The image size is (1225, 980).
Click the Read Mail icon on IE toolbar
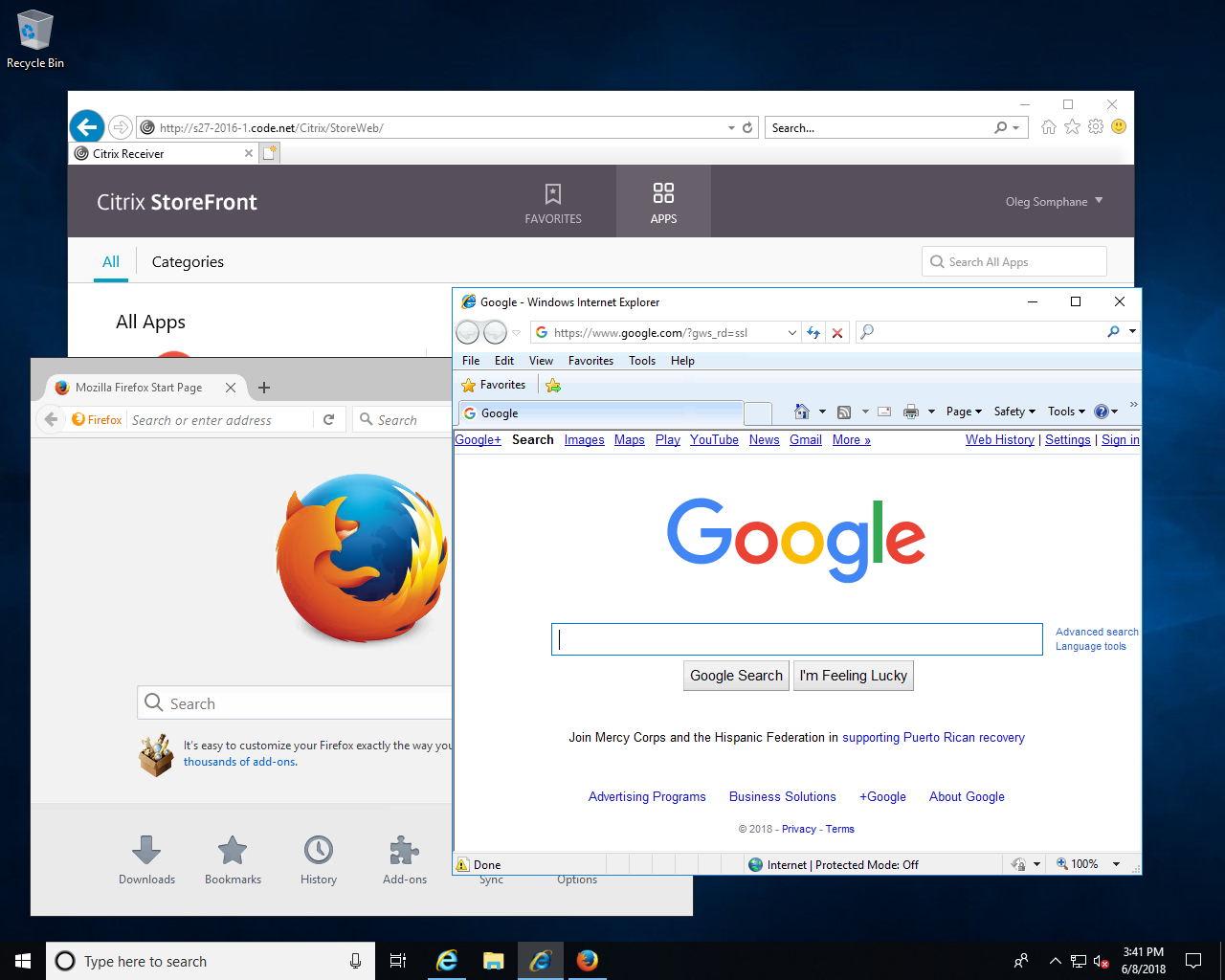[883, 412]
